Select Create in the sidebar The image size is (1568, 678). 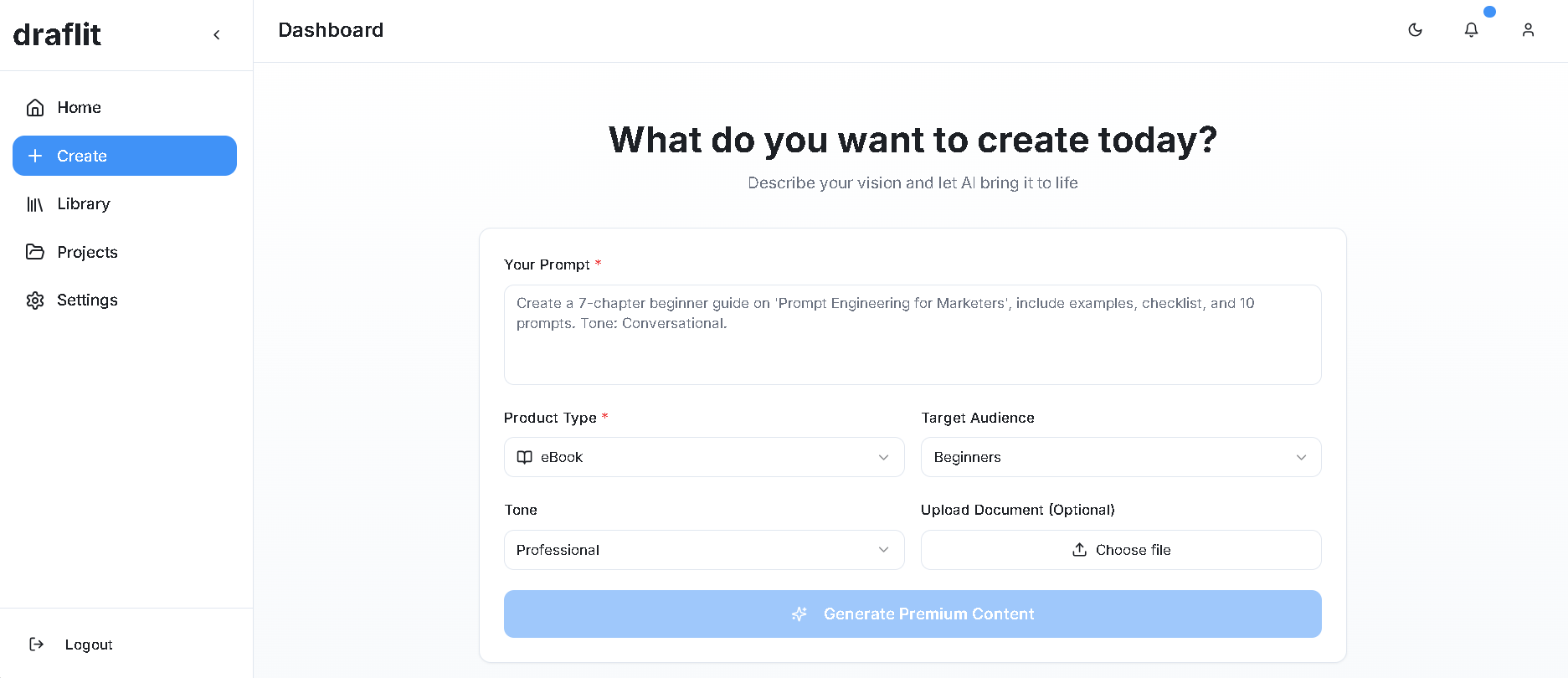125,156
